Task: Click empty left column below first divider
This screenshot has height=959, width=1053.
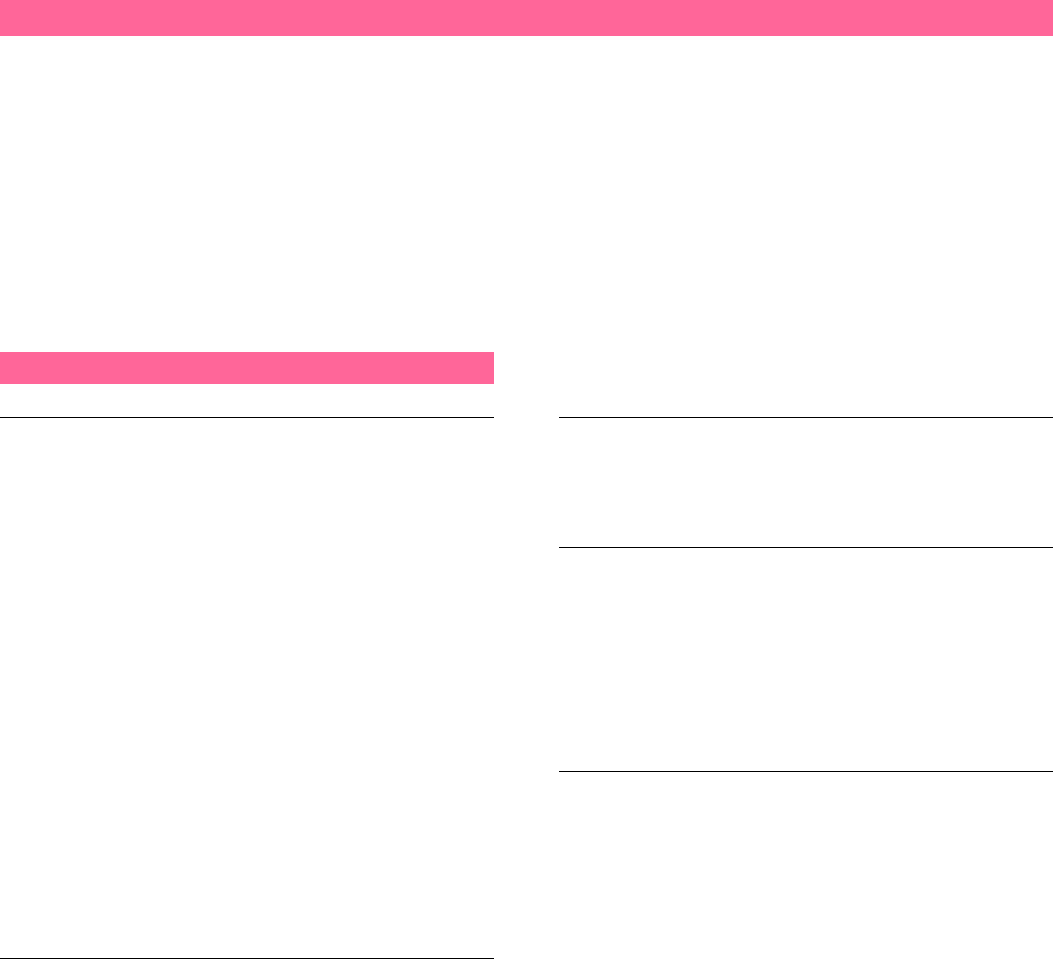Action: [246, 687]
